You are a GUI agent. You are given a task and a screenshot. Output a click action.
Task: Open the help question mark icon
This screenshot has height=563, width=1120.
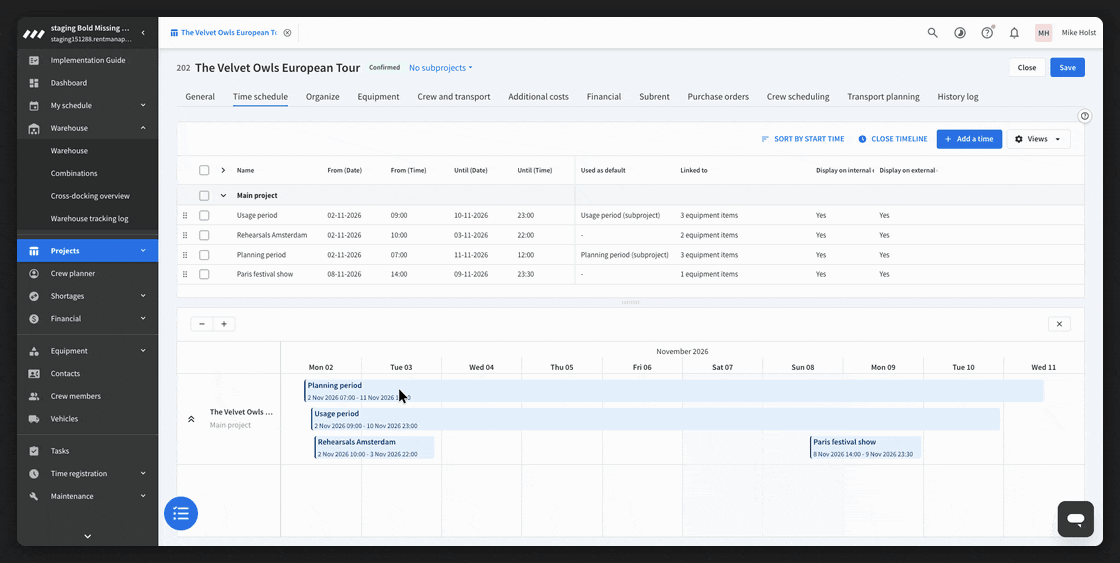pos(987,33)
